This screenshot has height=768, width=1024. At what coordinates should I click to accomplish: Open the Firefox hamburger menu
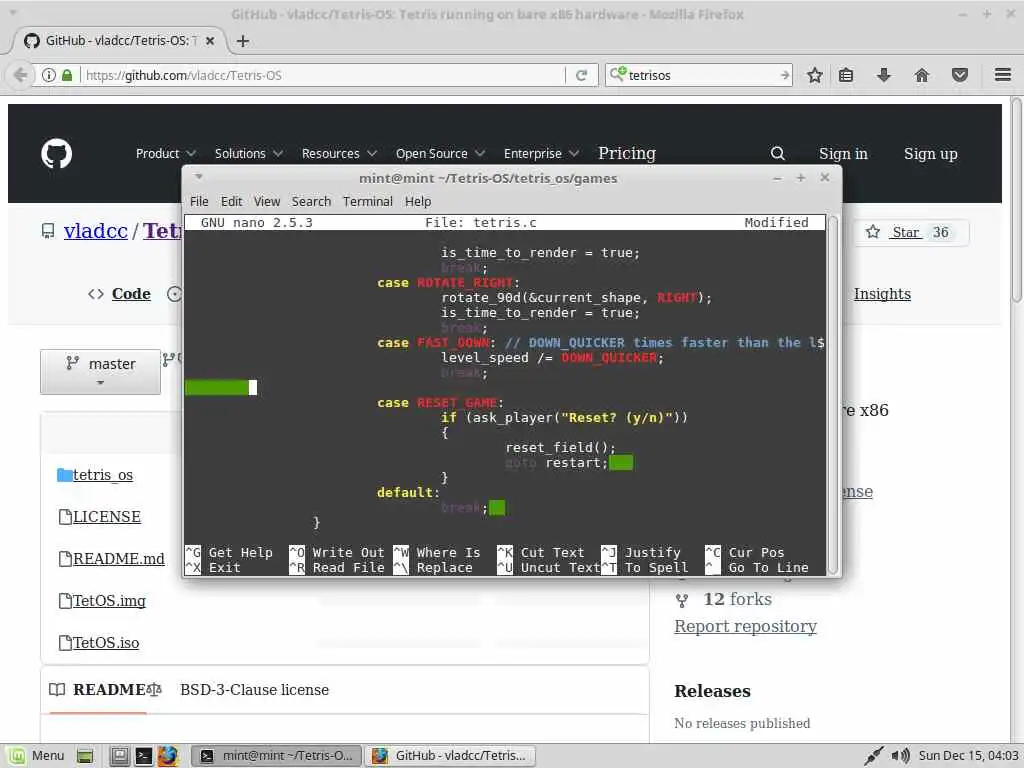1003,75
